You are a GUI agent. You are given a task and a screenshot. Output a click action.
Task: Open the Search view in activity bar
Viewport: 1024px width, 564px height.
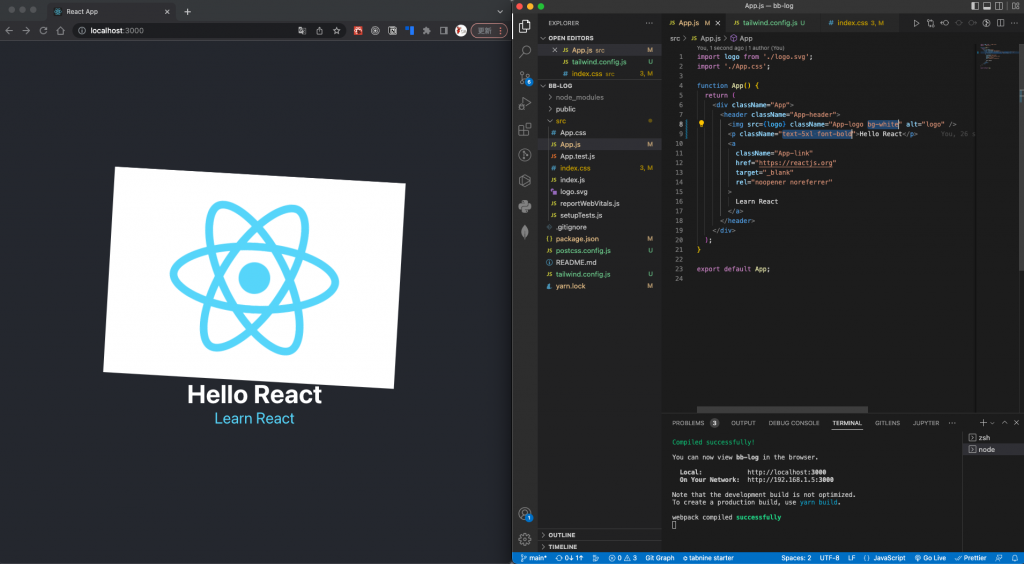(x=525, y=50)
